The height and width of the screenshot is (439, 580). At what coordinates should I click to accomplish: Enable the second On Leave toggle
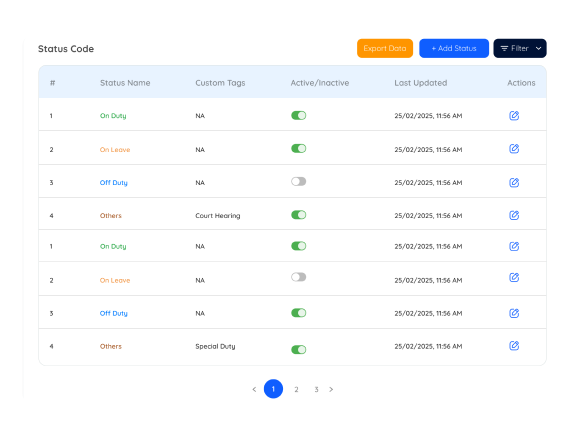[x=299, y=277]
